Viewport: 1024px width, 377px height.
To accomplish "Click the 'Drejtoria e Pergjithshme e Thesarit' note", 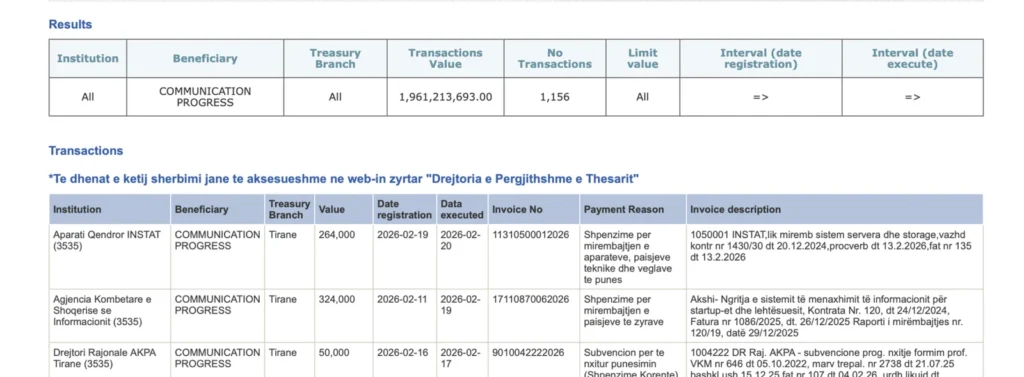I will pyautogui.click(x=344, y=179).
